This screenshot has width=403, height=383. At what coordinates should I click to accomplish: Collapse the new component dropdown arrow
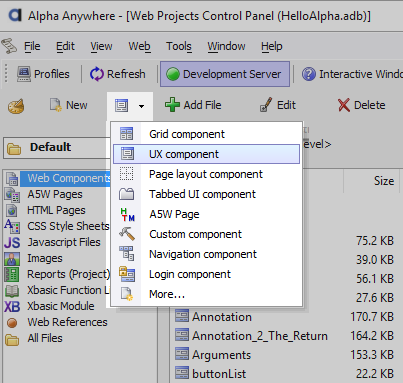point(141,106)
